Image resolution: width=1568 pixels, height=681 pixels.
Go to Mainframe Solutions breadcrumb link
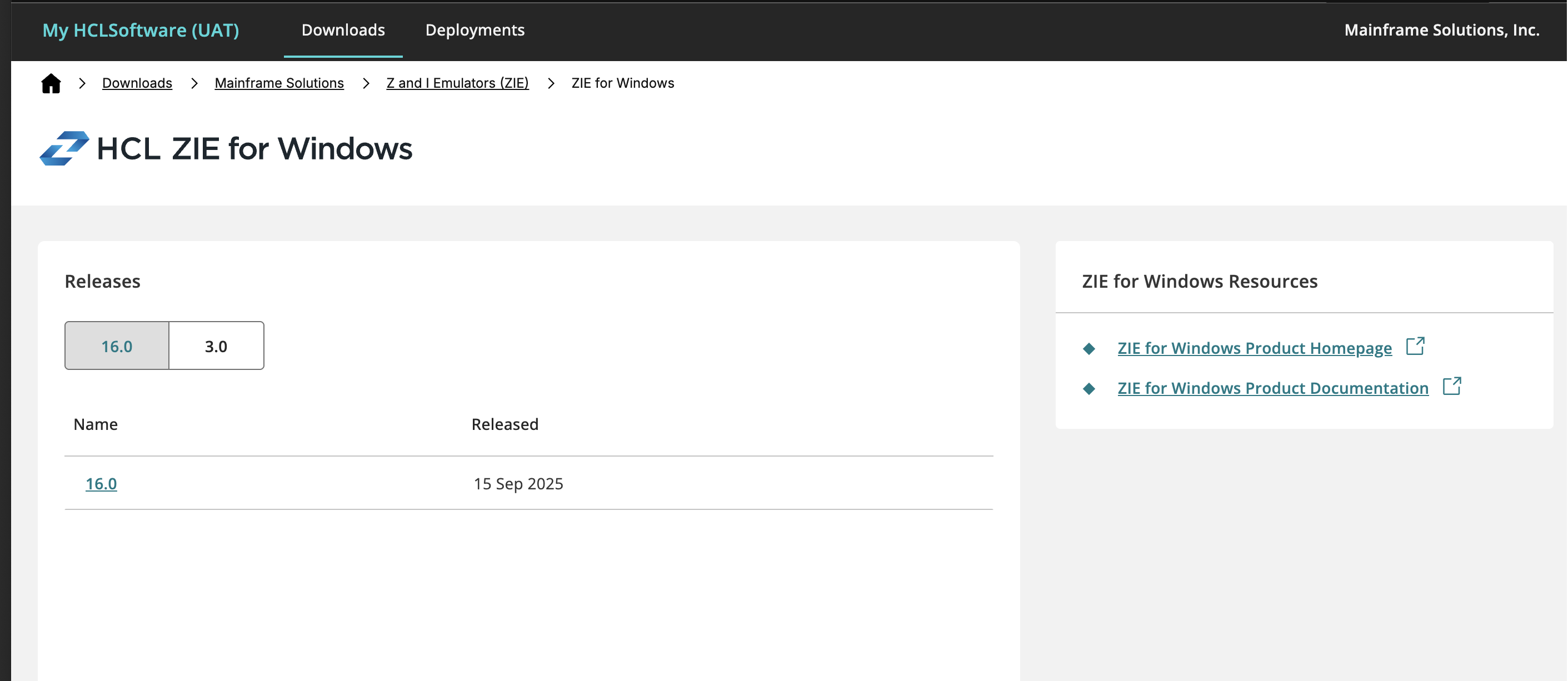pyautogui.click(x=279, y=83)
